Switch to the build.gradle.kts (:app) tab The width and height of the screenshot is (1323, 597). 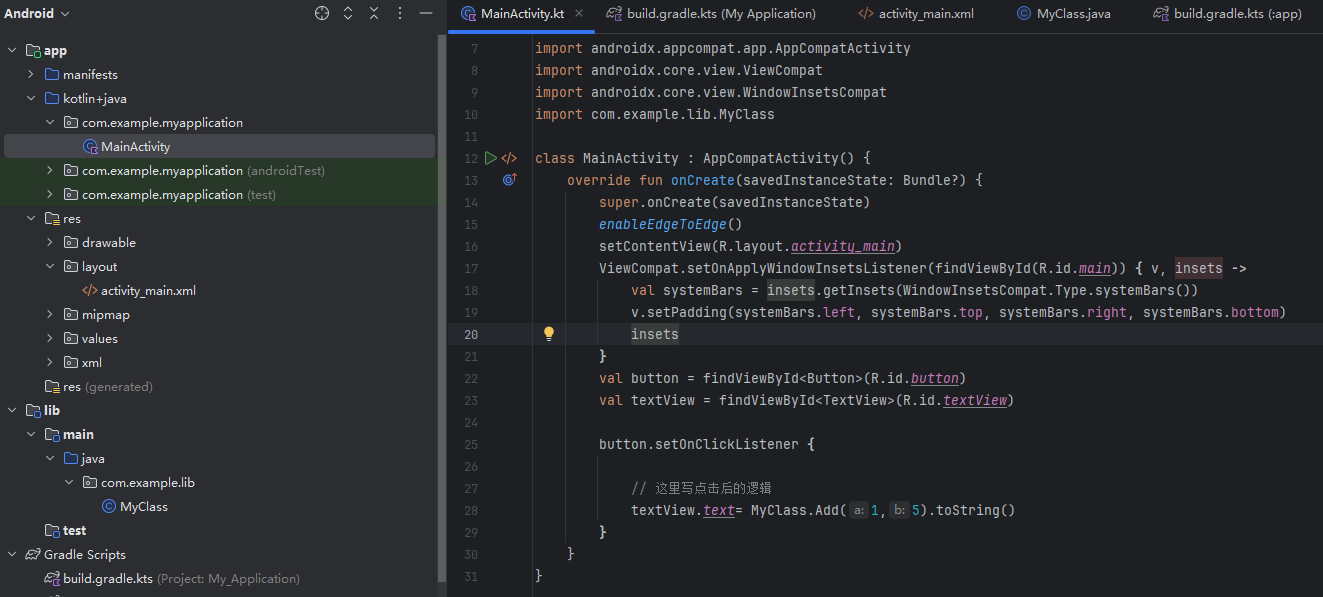[1228, 14]
